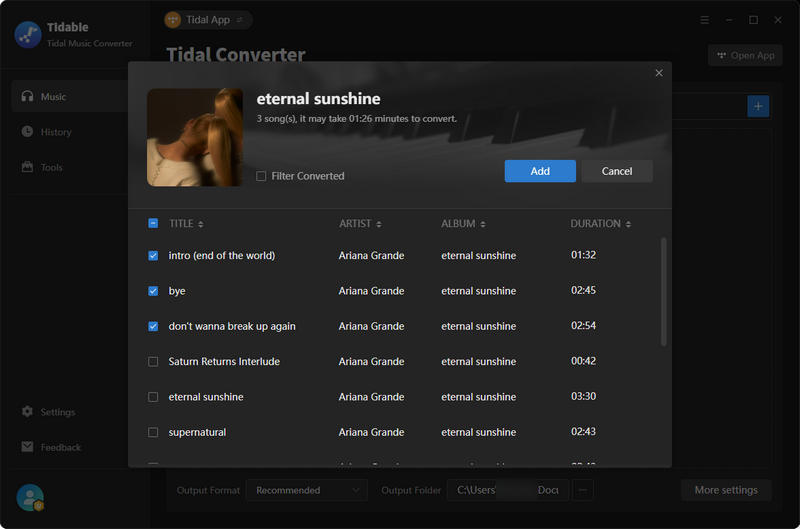Screen dimensions: 800x529
Task: Click the duration "01:32"
Action: (x=583, y=255)
